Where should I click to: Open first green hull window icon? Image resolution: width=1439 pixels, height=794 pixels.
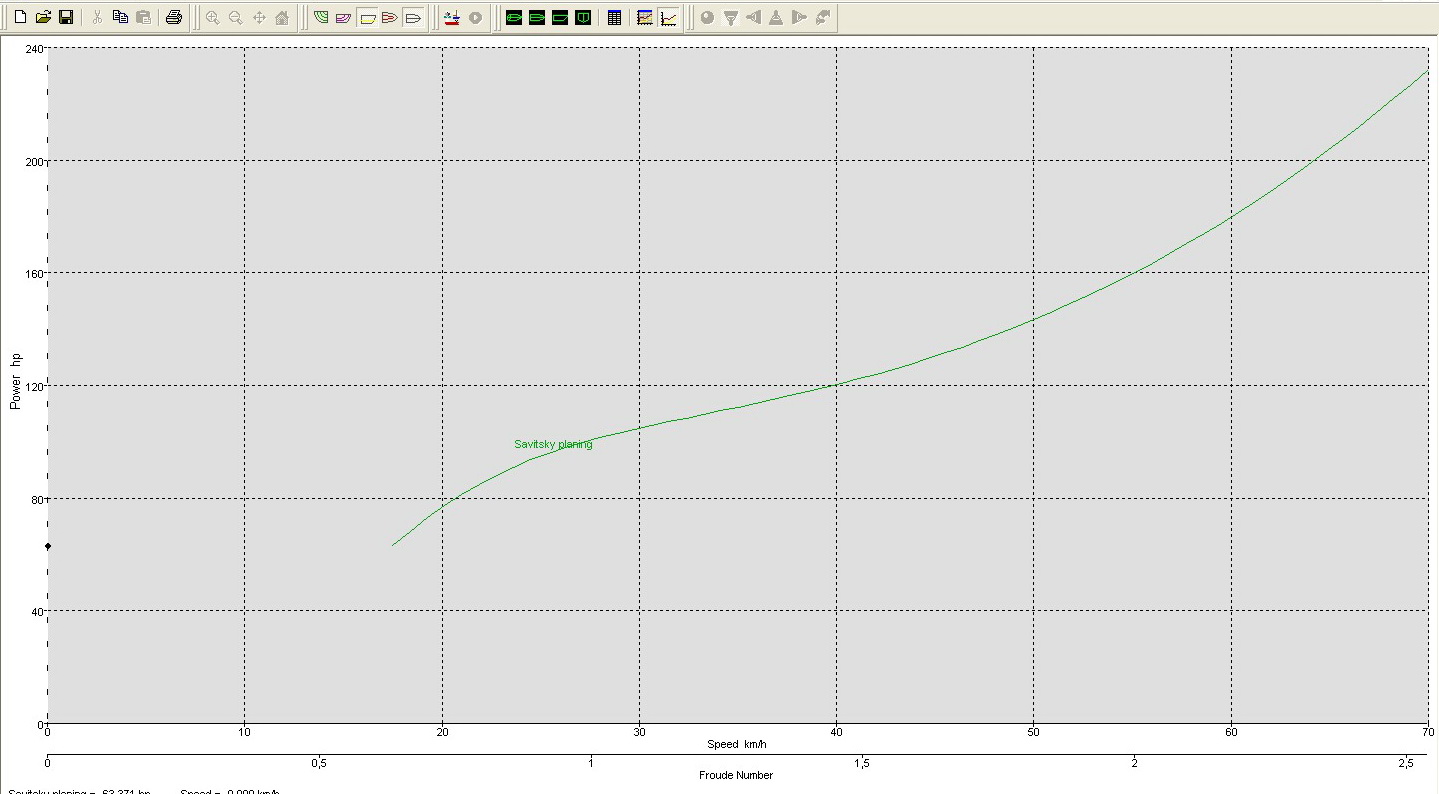(x=514, y=17)
